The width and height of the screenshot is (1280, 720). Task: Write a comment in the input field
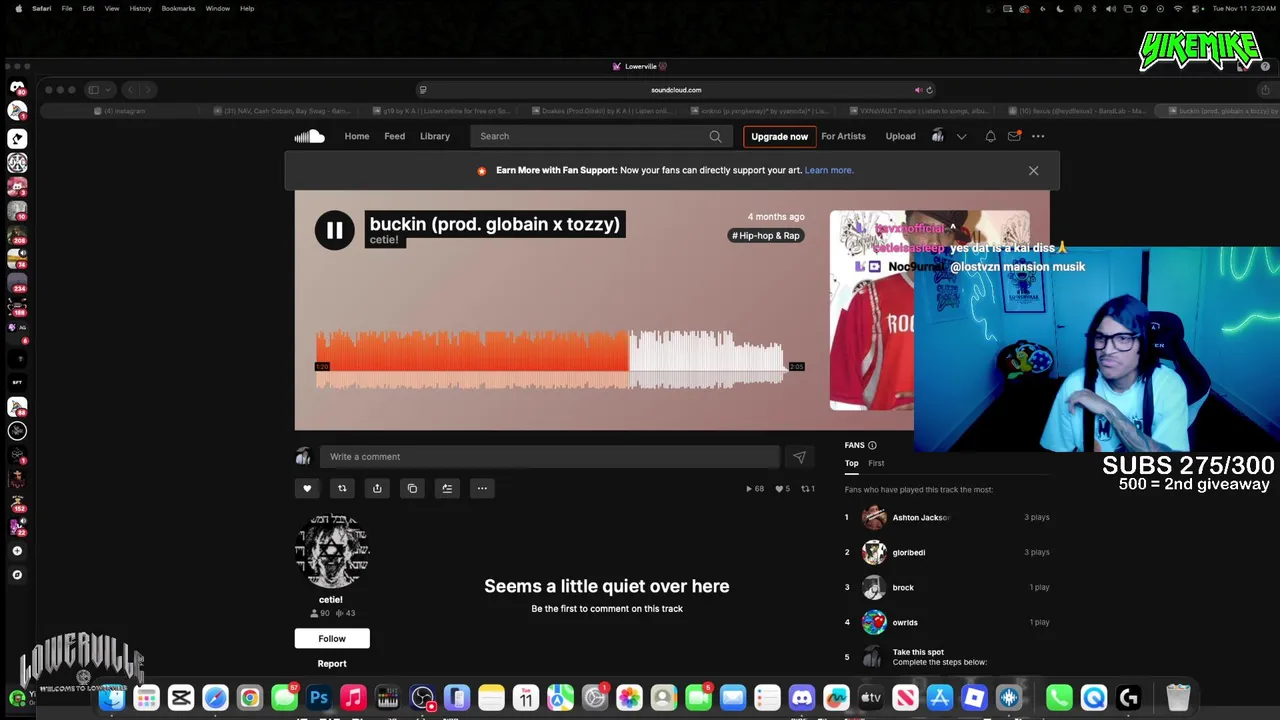(x=549, y=457)
